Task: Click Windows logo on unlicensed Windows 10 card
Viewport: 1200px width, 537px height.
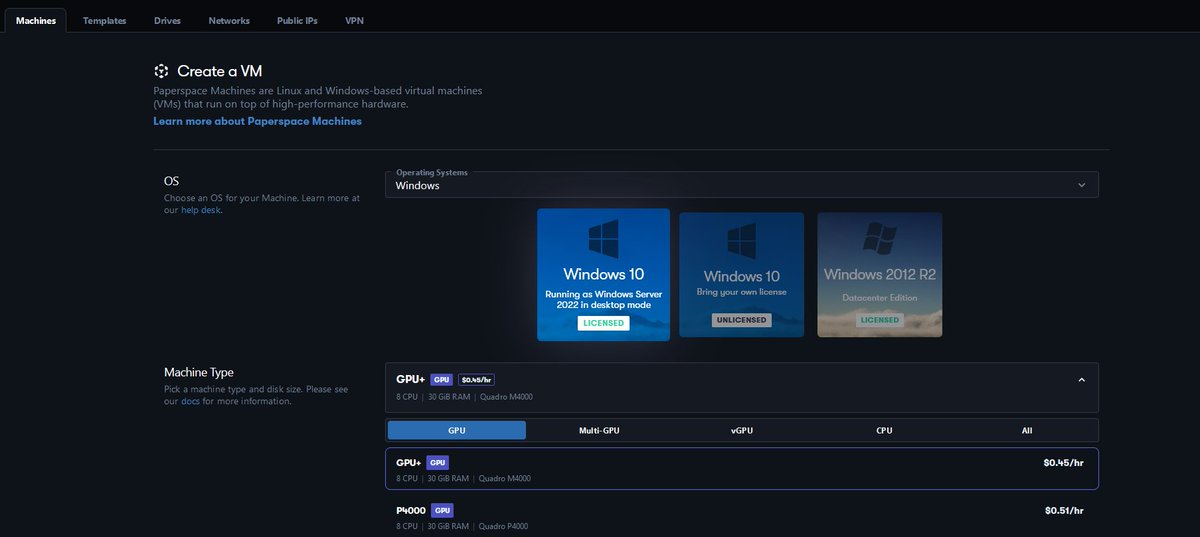Action: tap(741, 241)
